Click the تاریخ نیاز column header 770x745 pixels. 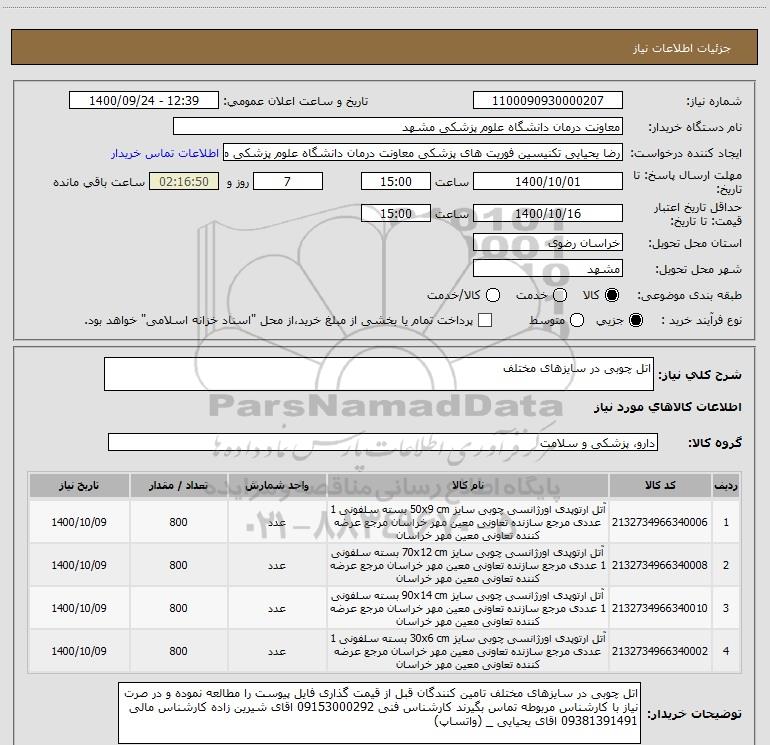point(79,486)
